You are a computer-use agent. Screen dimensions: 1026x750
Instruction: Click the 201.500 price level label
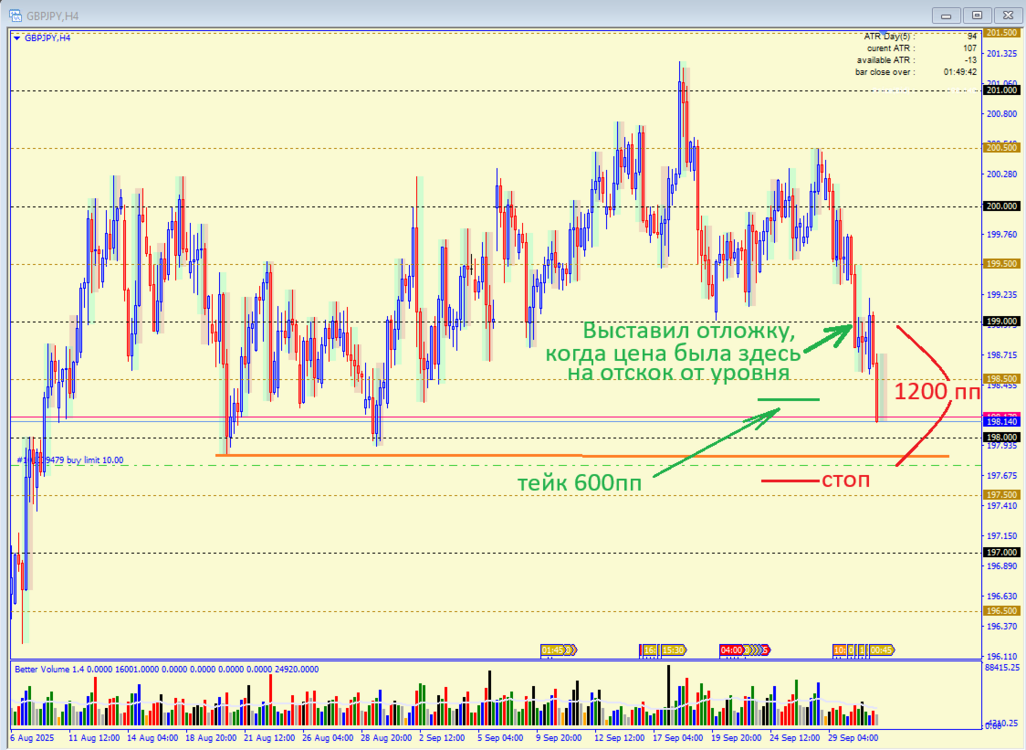point(1001,33)
